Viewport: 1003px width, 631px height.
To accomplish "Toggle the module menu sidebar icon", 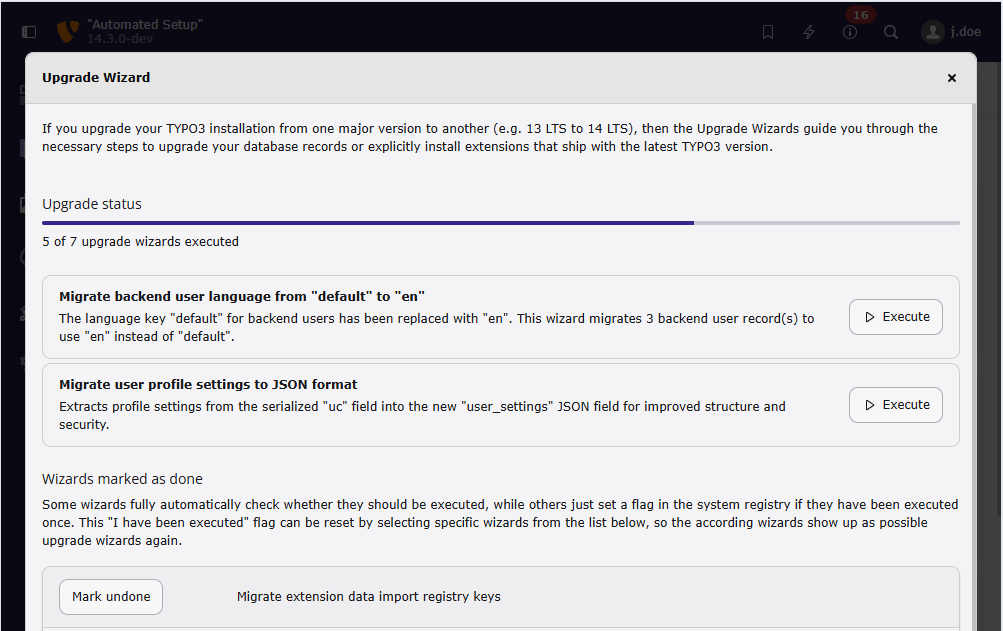I will [28, 32].
